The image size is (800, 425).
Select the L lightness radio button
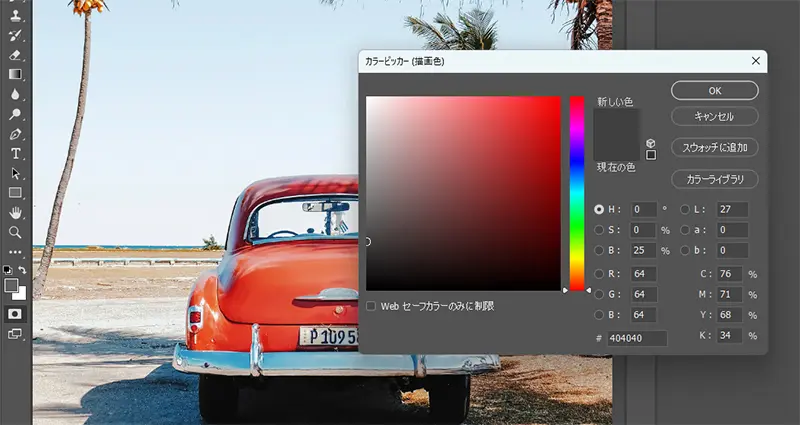point(685,209)
